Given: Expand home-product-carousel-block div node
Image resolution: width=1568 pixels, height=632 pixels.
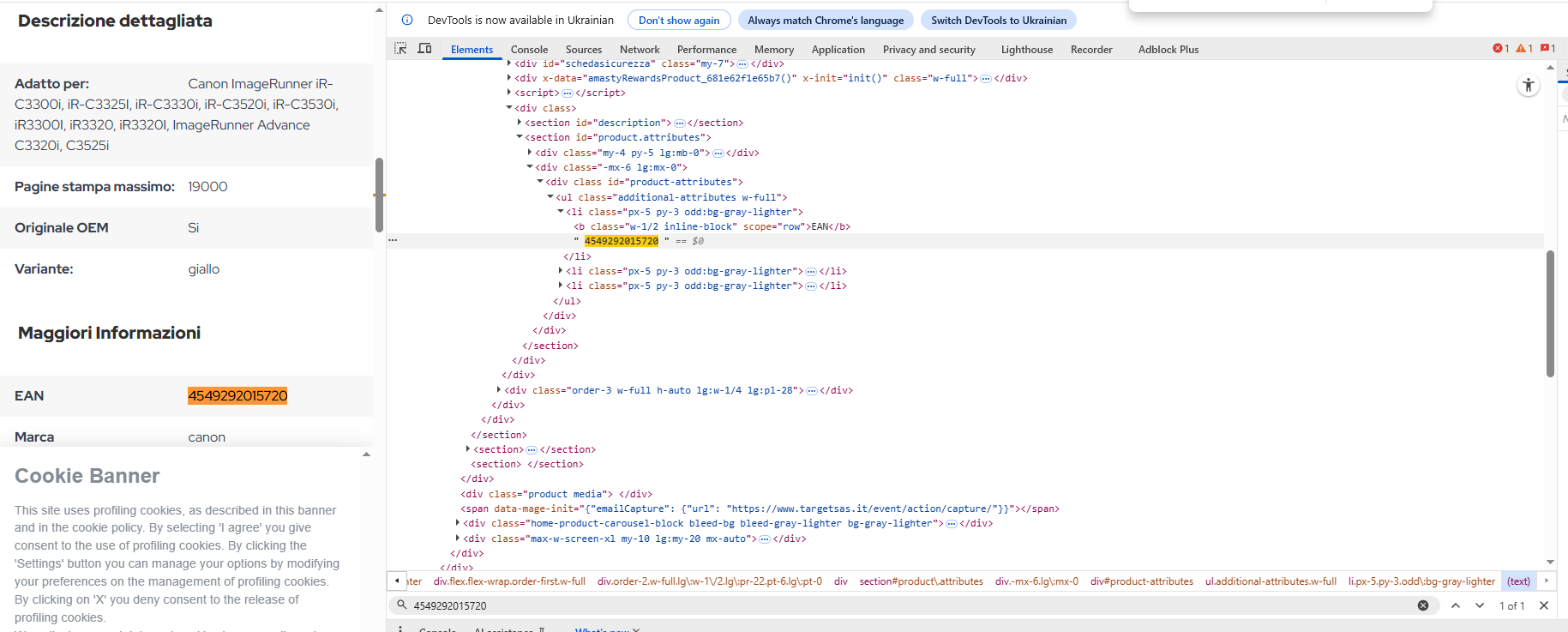Looking at the screenshot, I should (x=458, y=523).
